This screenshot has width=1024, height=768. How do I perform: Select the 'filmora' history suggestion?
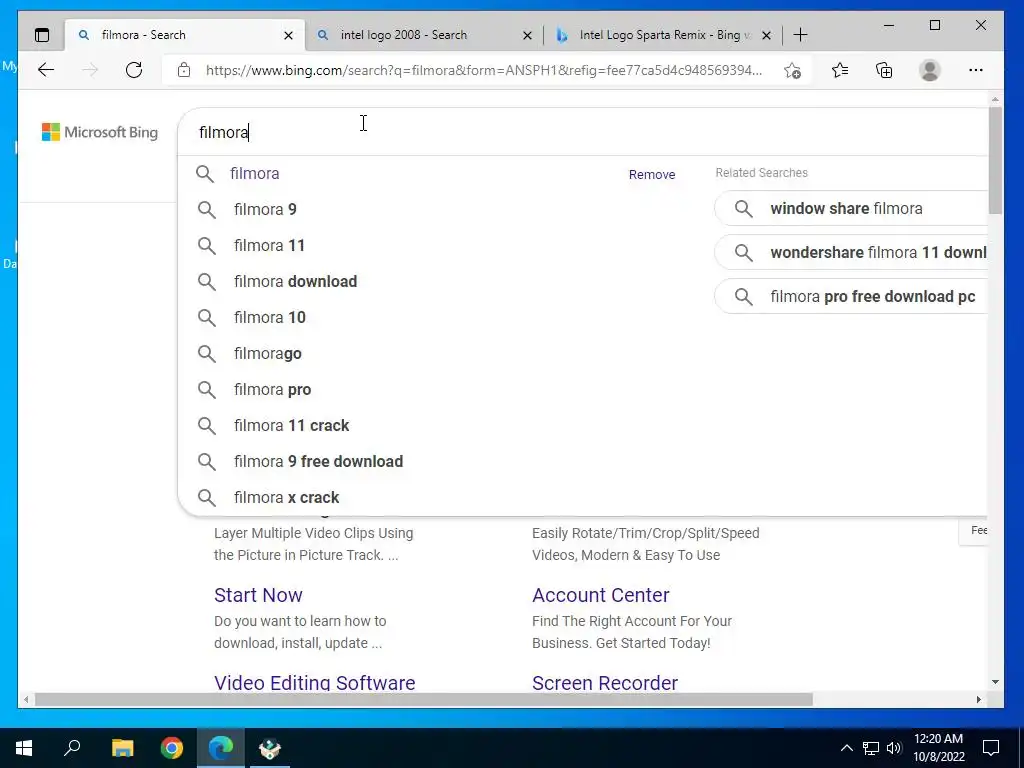tap(255, 173)
